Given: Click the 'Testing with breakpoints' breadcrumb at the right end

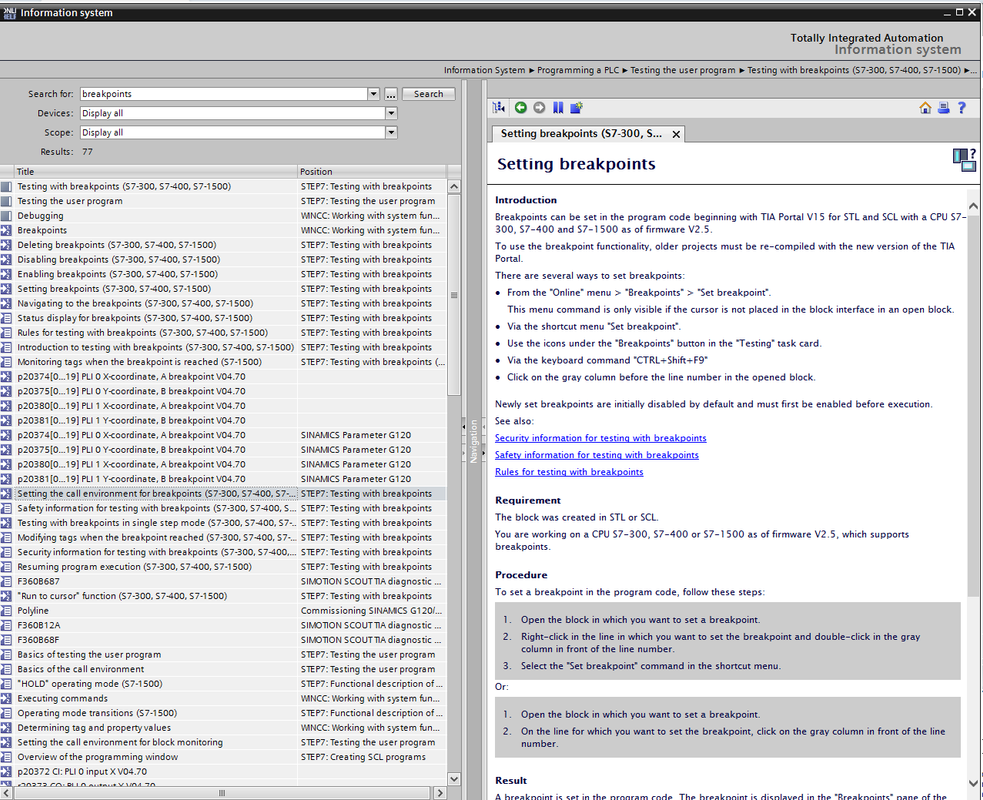Looking at the screenshot, I should click(x=854, y=70).
